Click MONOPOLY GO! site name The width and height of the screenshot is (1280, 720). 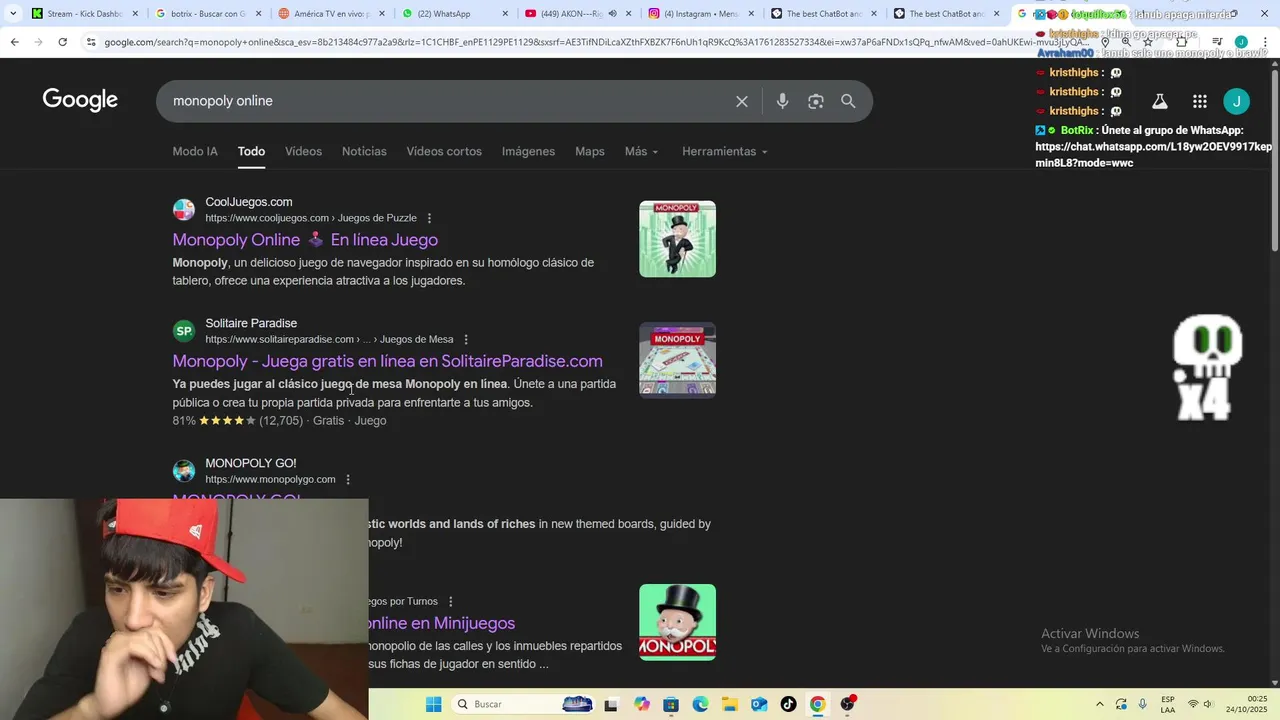tap(251, 463)
